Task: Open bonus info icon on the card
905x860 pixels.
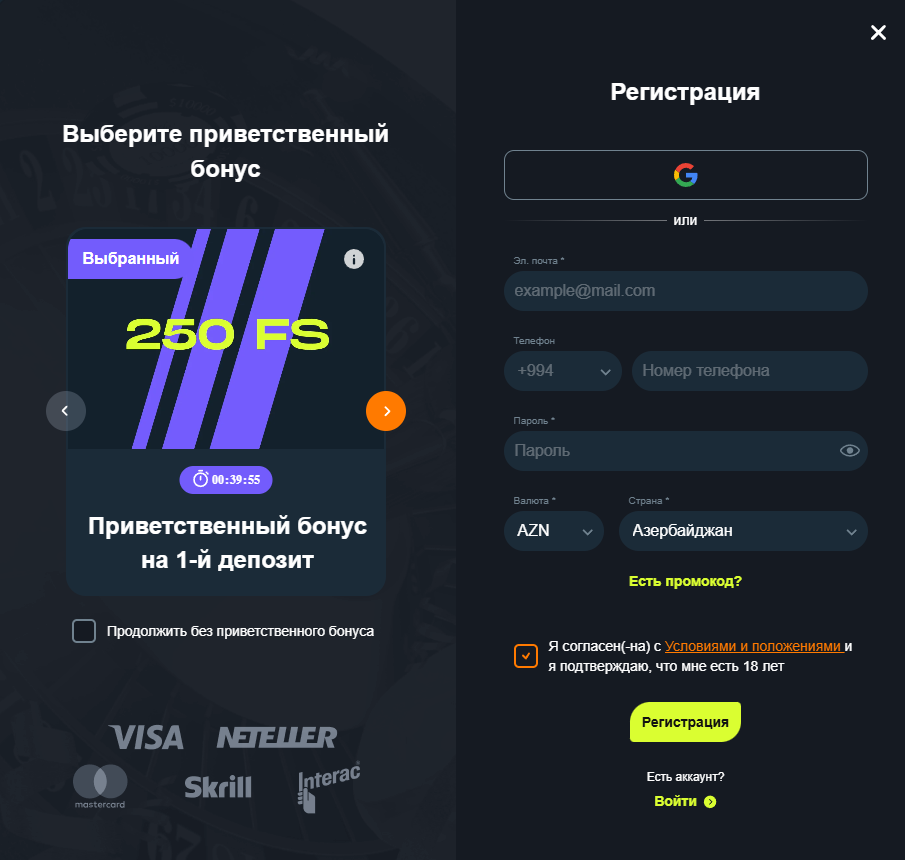Action: [354, 259]
